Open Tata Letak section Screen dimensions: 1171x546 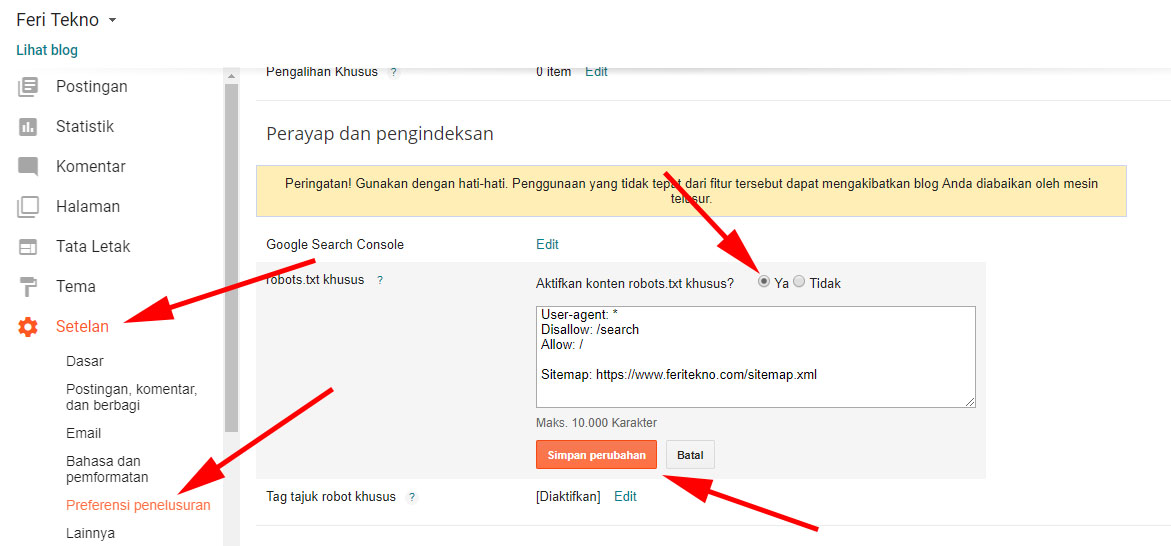[93, 246]
